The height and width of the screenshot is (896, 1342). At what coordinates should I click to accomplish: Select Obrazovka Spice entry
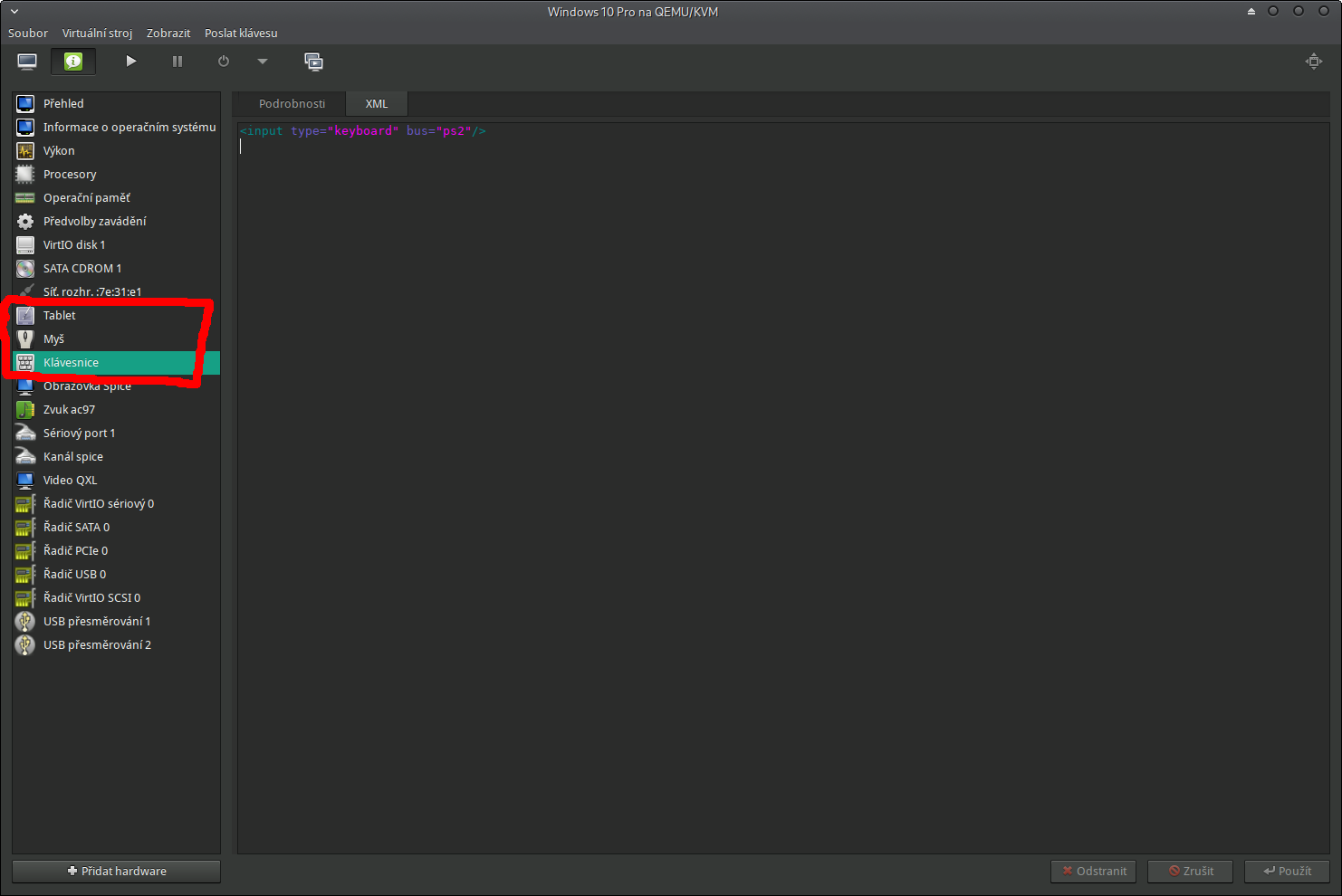point(116,386)
